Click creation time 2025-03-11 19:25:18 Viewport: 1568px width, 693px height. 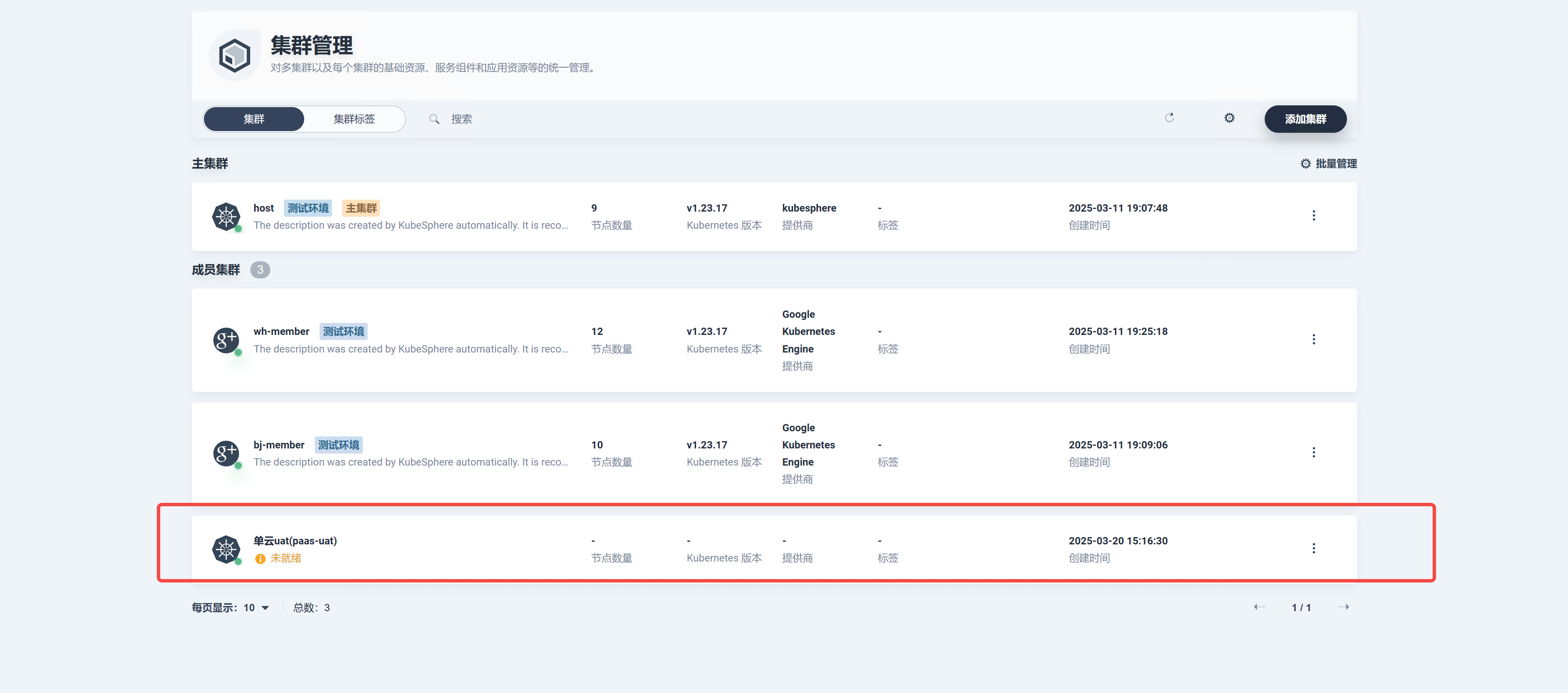click(1118, 332)
